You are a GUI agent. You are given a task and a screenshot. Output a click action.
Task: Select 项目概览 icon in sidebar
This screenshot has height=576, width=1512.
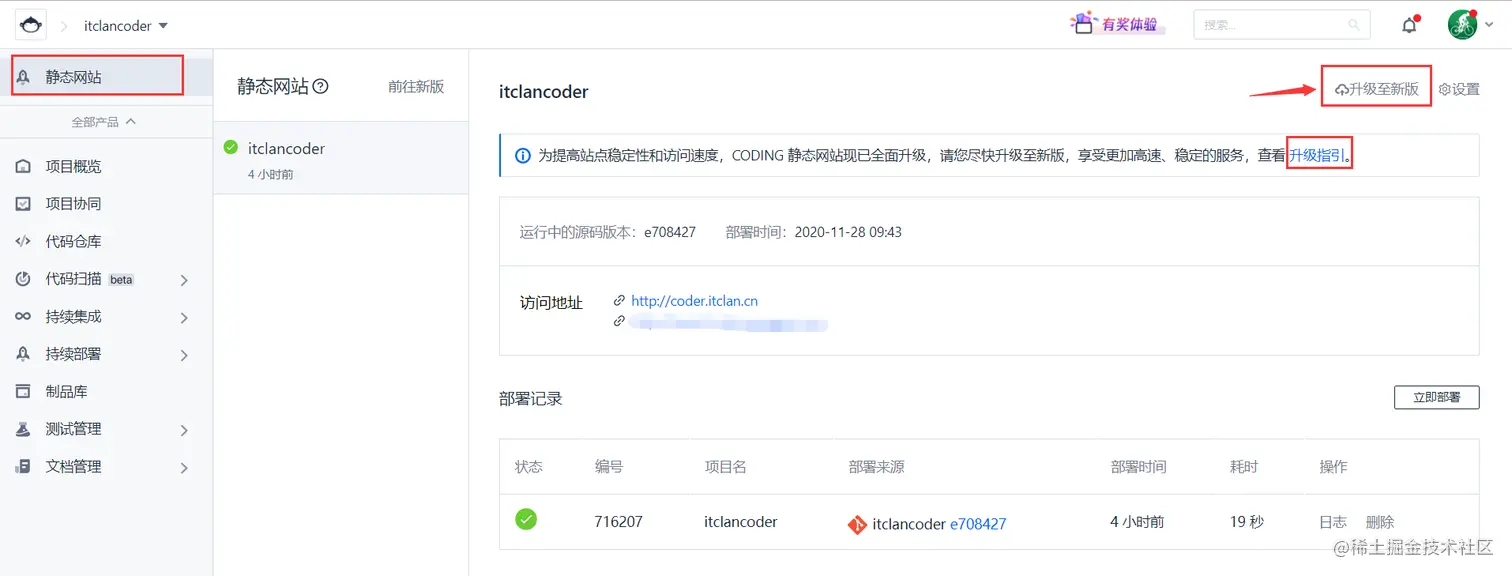coord(22,166)
